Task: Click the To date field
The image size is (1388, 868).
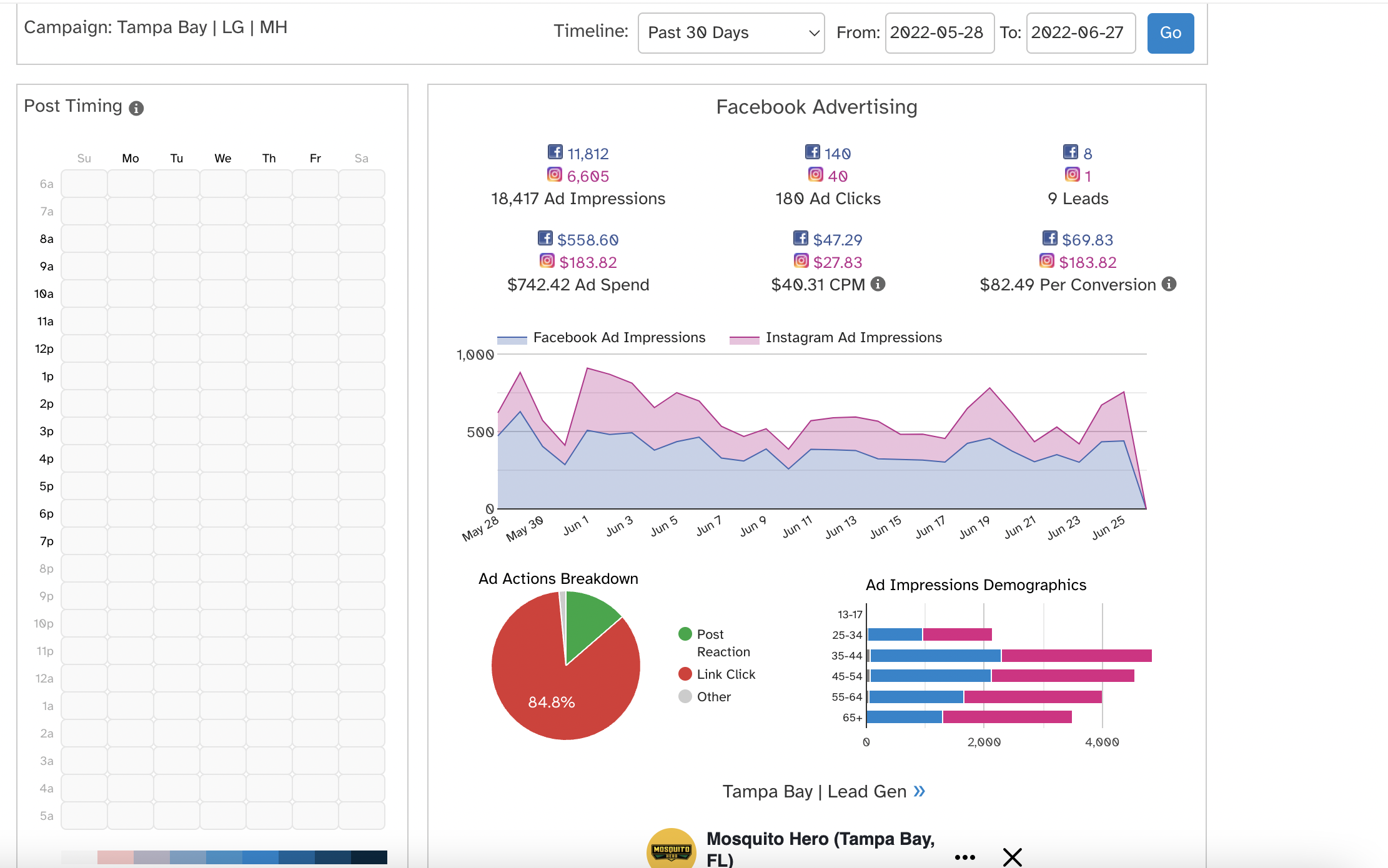Action: pyautogui.click(x=1081, y=33)
